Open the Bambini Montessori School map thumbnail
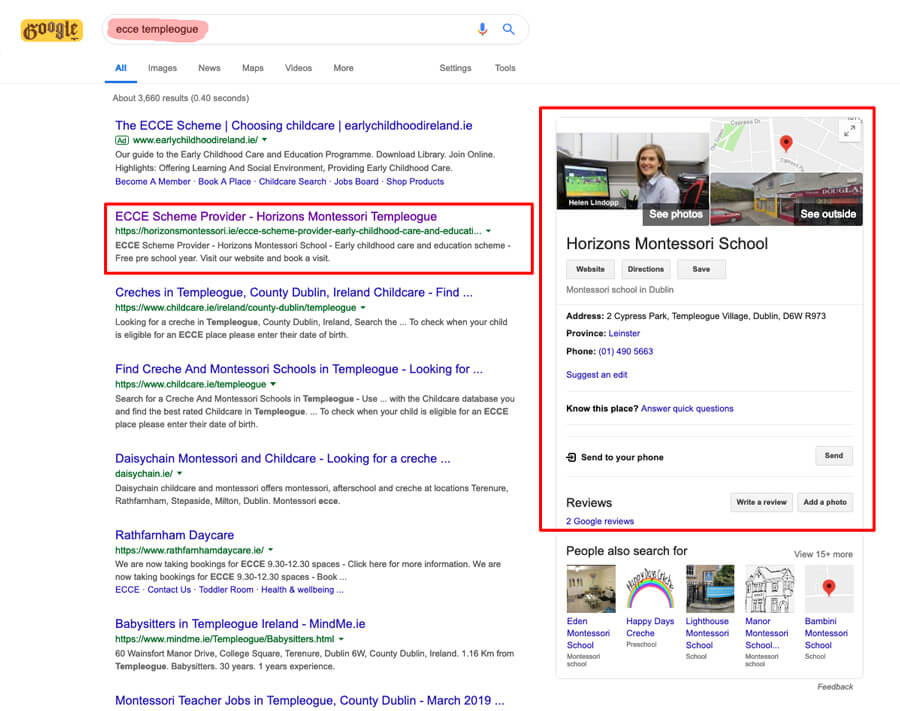Viewport: 900px width, 711px height. coord(829,589)
